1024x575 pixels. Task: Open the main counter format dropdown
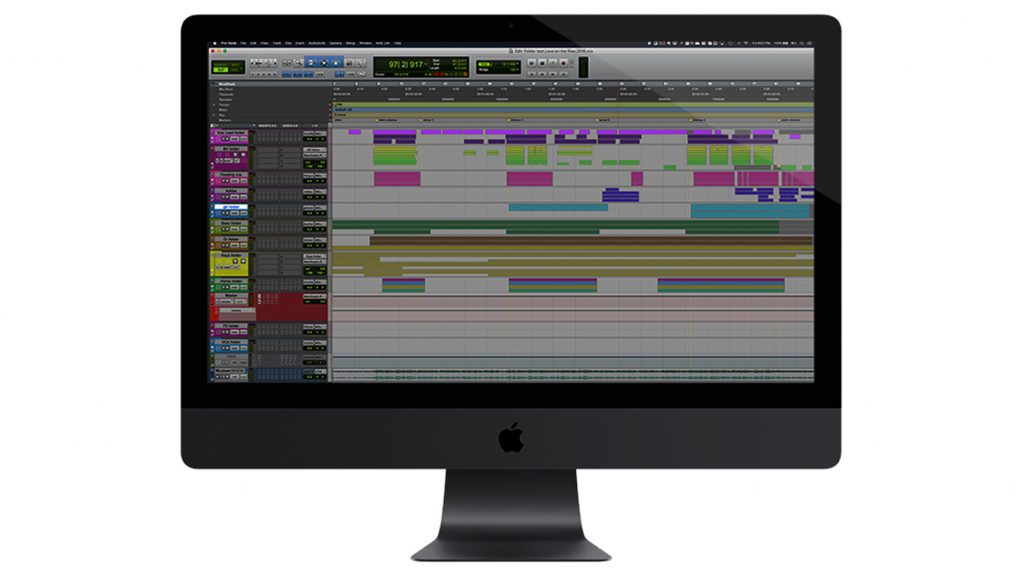(425, 64)
